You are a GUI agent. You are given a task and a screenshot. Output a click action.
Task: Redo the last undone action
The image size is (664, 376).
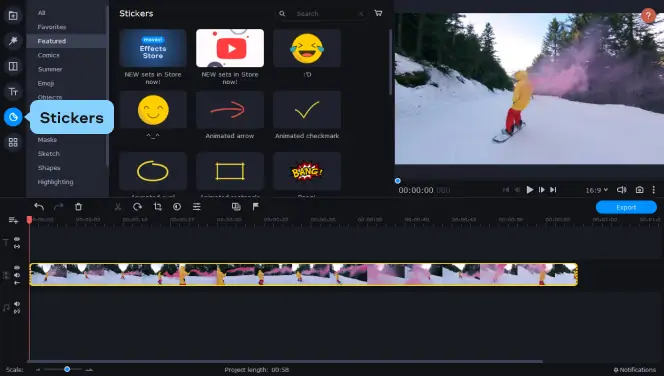[58, 207]
